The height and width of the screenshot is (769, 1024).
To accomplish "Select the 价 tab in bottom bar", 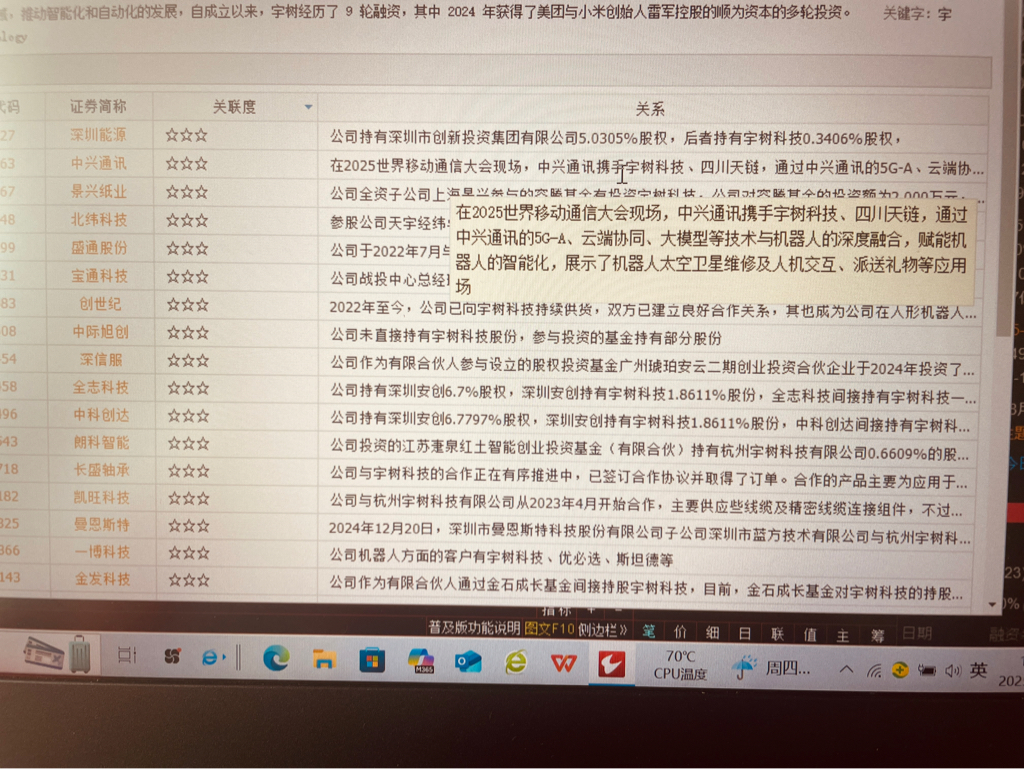I will [x=680, y=632].
